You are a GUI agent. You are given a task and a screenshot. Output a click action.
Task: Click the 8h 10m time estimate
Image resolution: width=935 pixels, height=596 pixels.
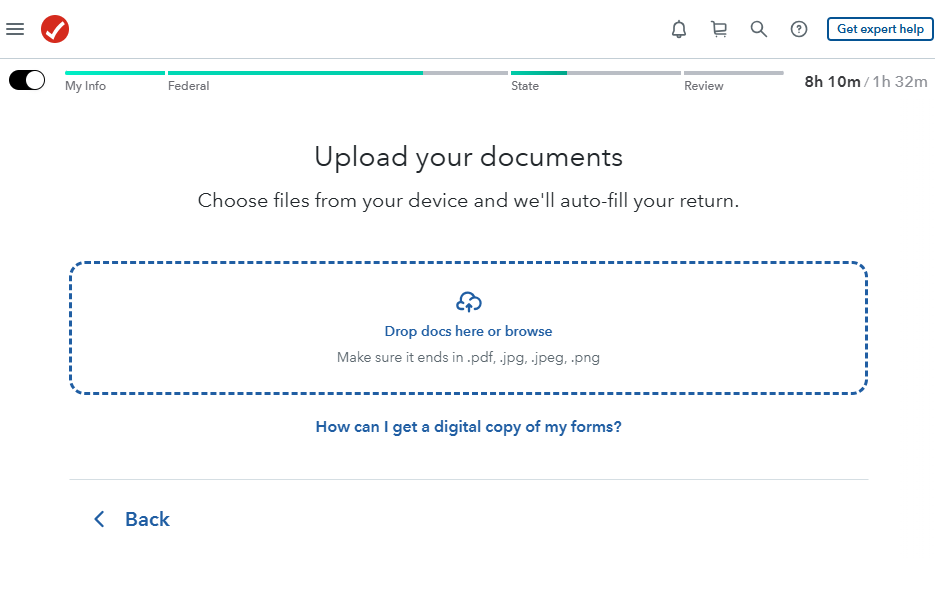[x=832, y=82]
